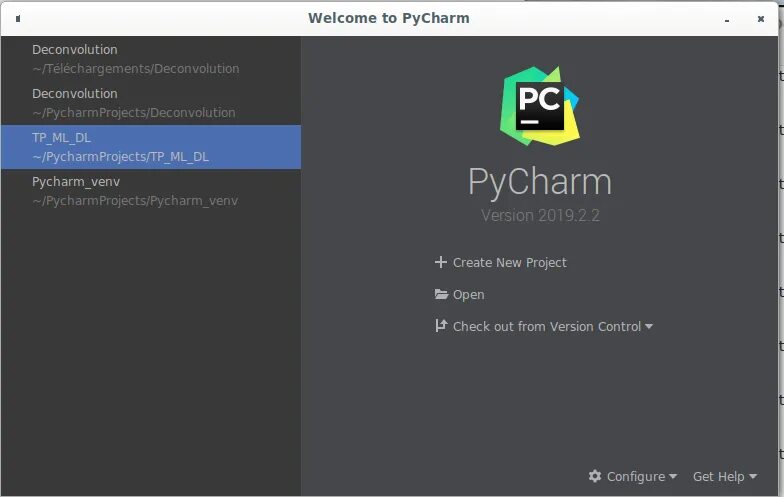The height and width of the screenshot is (497, 784).
Task: Click the folder icon next to Open
Action: (441, 294)
